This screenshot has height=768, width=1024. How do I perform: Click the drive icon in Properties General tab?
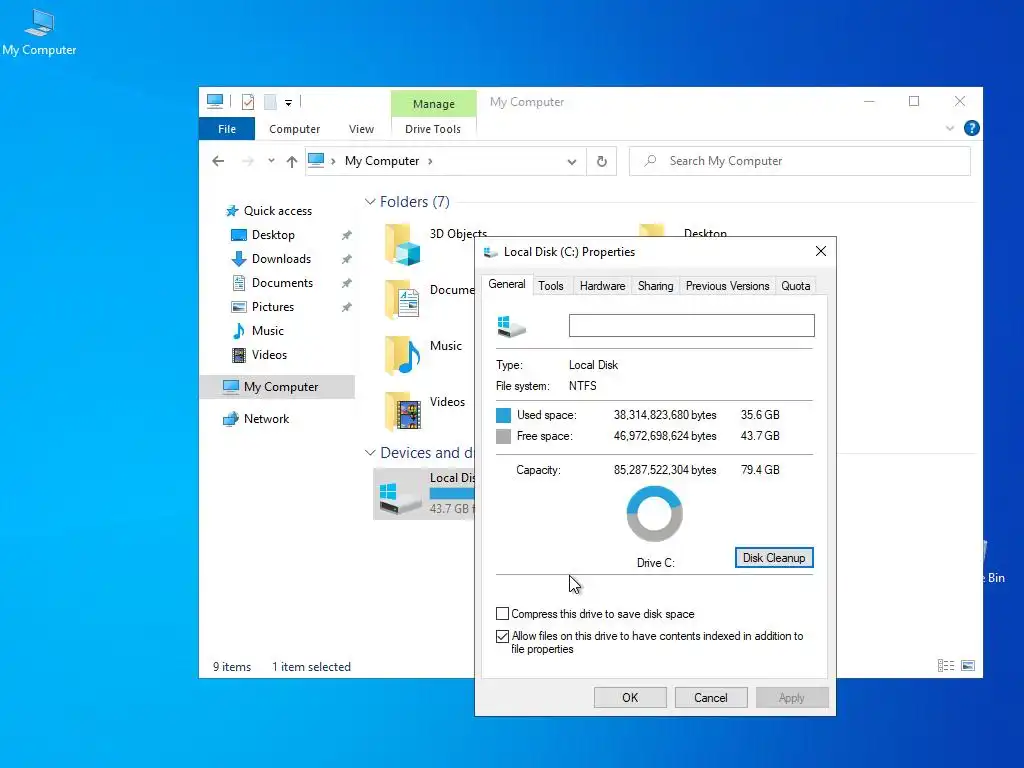(x=511, y=326)
